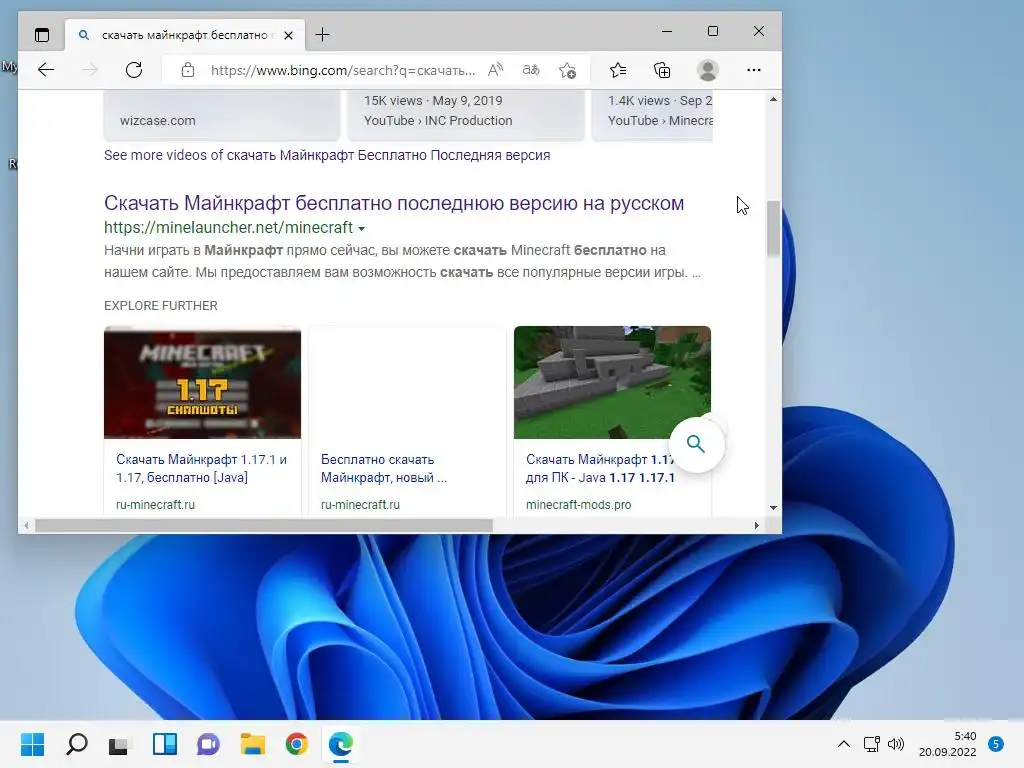1024x768 pixels.
Task: Click EXPLORE FURTHER heading
Action: point(161,306)
